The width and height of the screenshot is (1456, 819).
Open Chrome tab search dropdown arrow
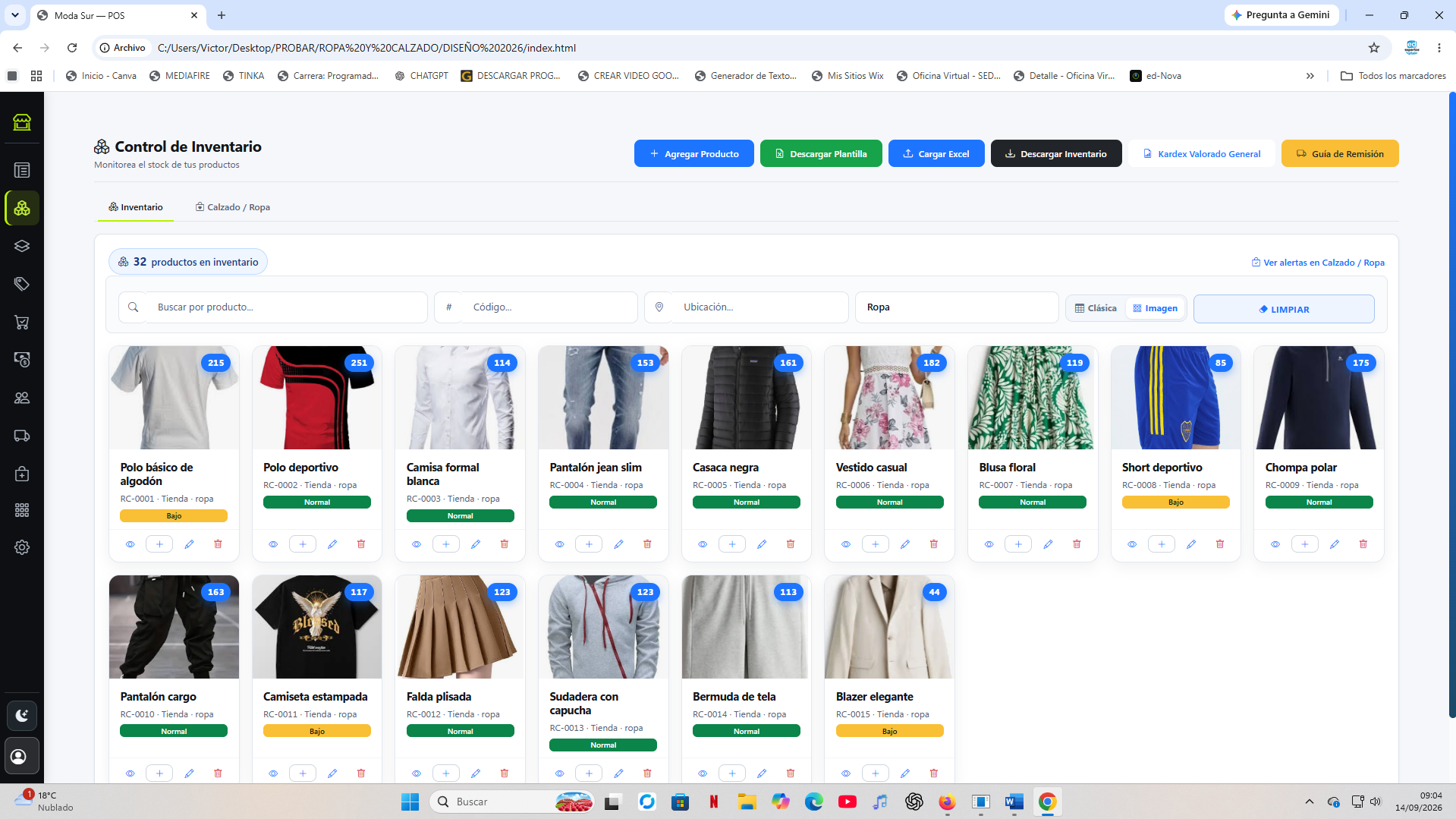click(15, 15)
